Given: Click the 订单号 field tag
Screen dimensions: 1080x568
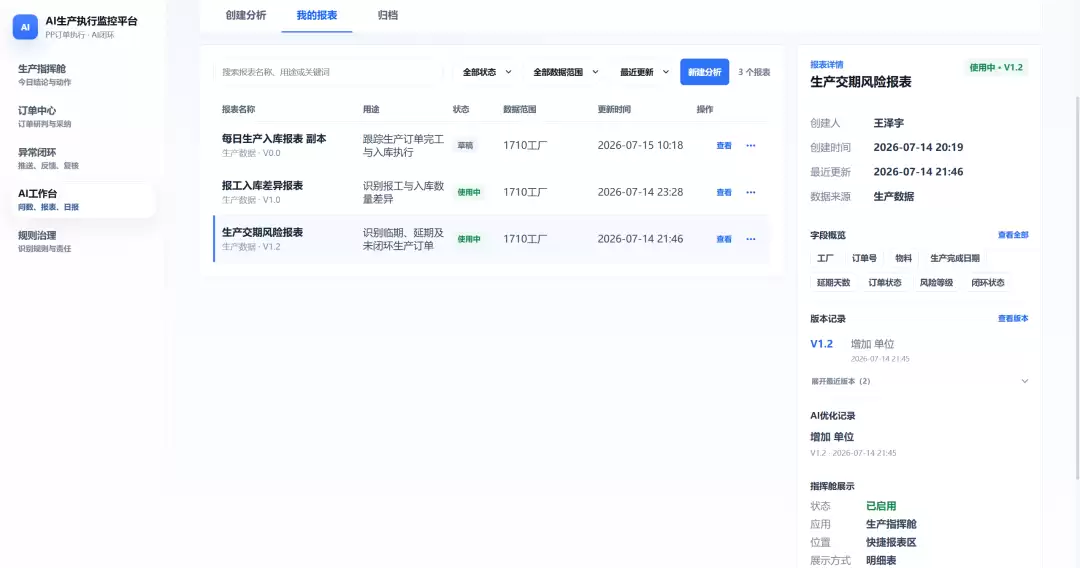Looking at the screenshot, I should [x=864, y=258].
